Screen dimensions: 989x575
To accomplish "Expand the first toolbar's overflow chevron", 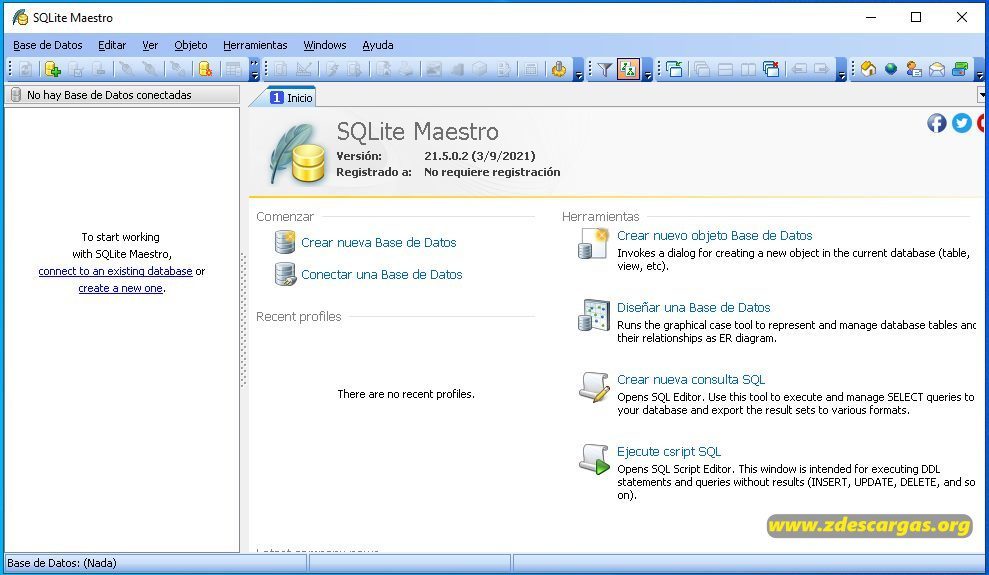I will click(254, 69).
